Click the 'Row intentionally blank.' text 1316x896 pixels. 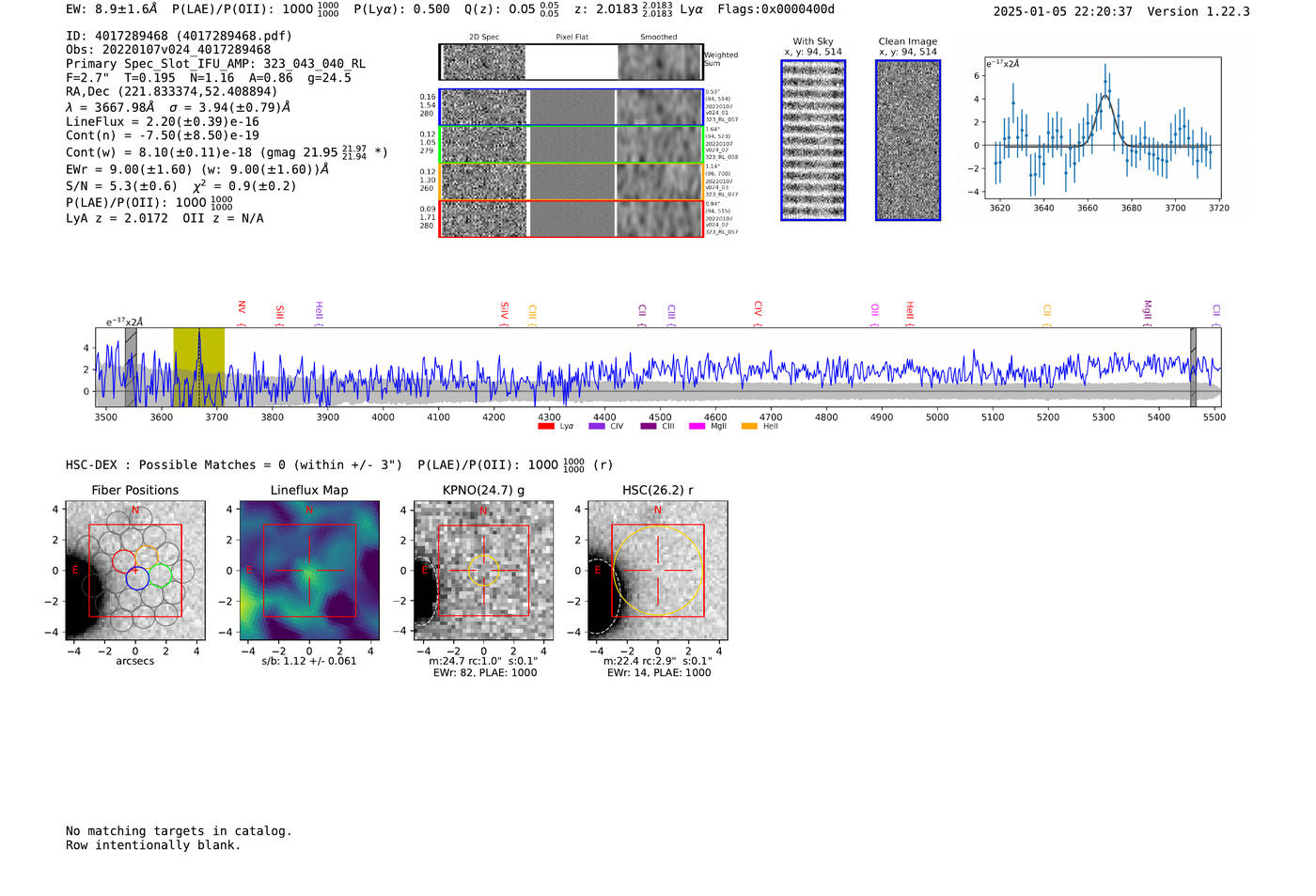point(153,845)
